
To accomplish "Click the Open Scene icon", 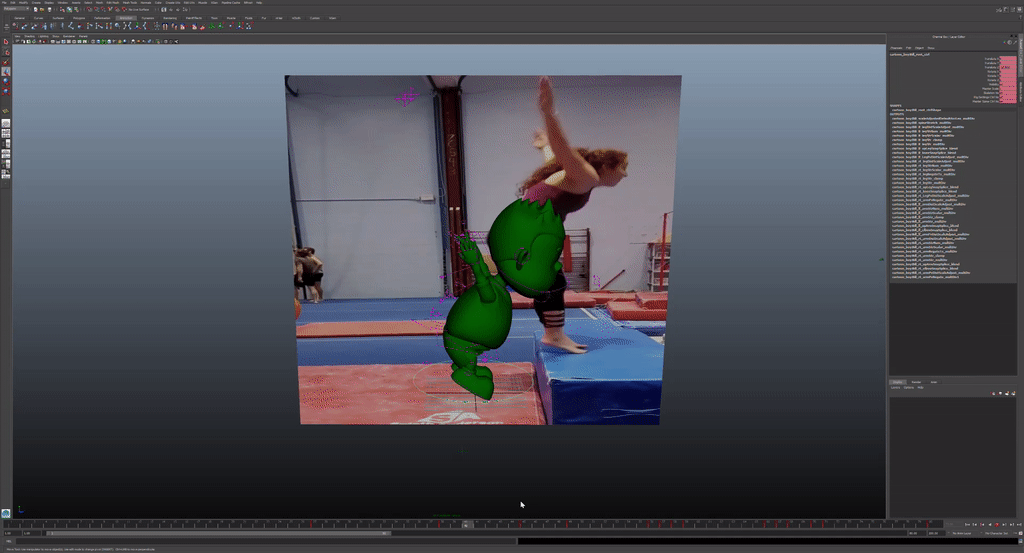I will (42, 9).
